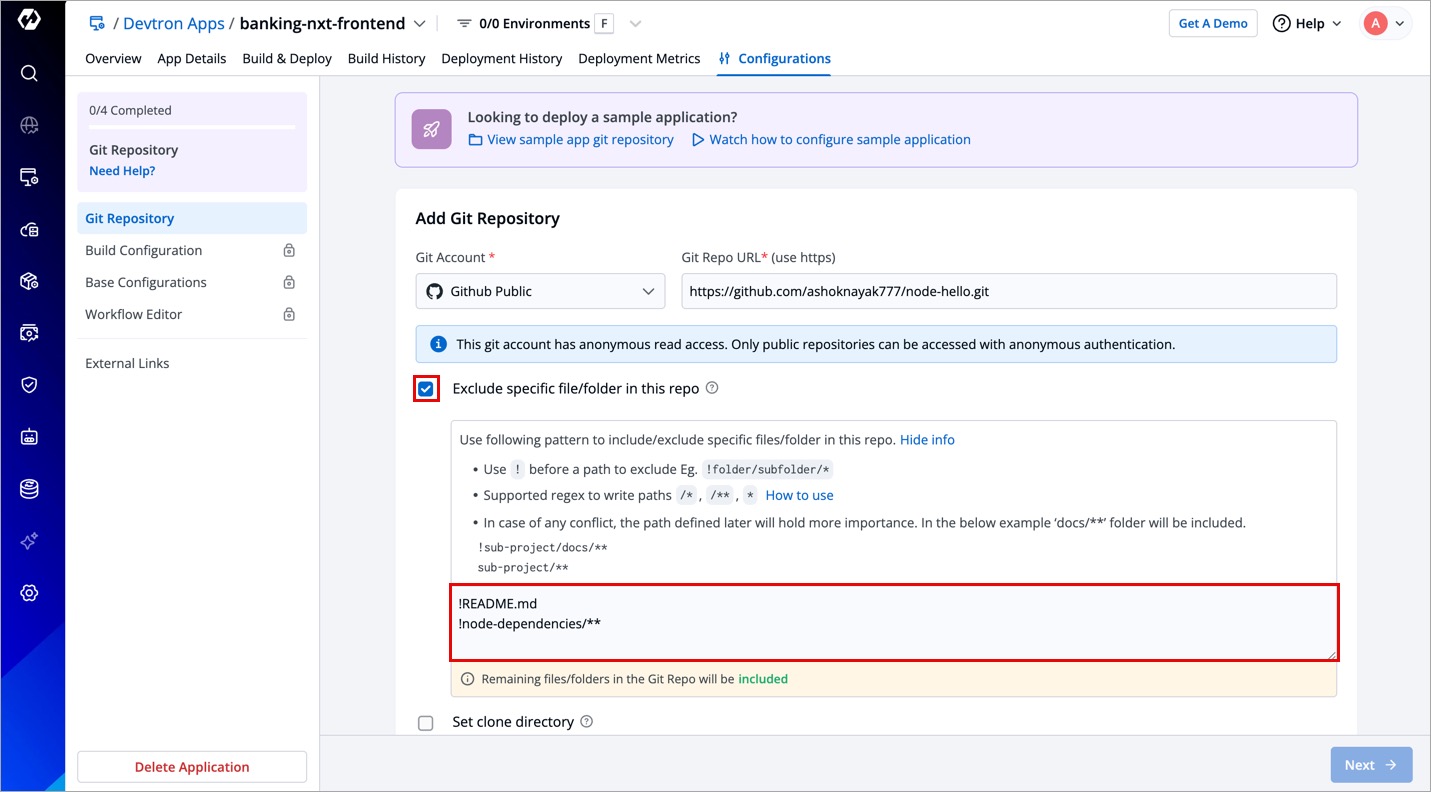Open Global Configurations gear icon in sidebar

[x=29, y=593]
